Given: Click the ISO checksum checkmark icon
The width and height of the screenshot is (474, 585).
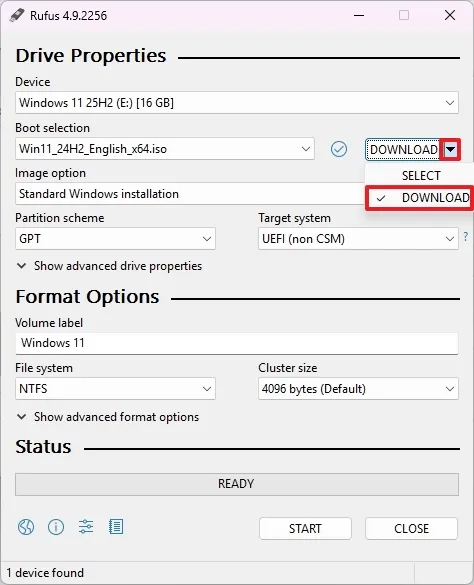Looking at the screenshot, I should click(x=339, y=149).
